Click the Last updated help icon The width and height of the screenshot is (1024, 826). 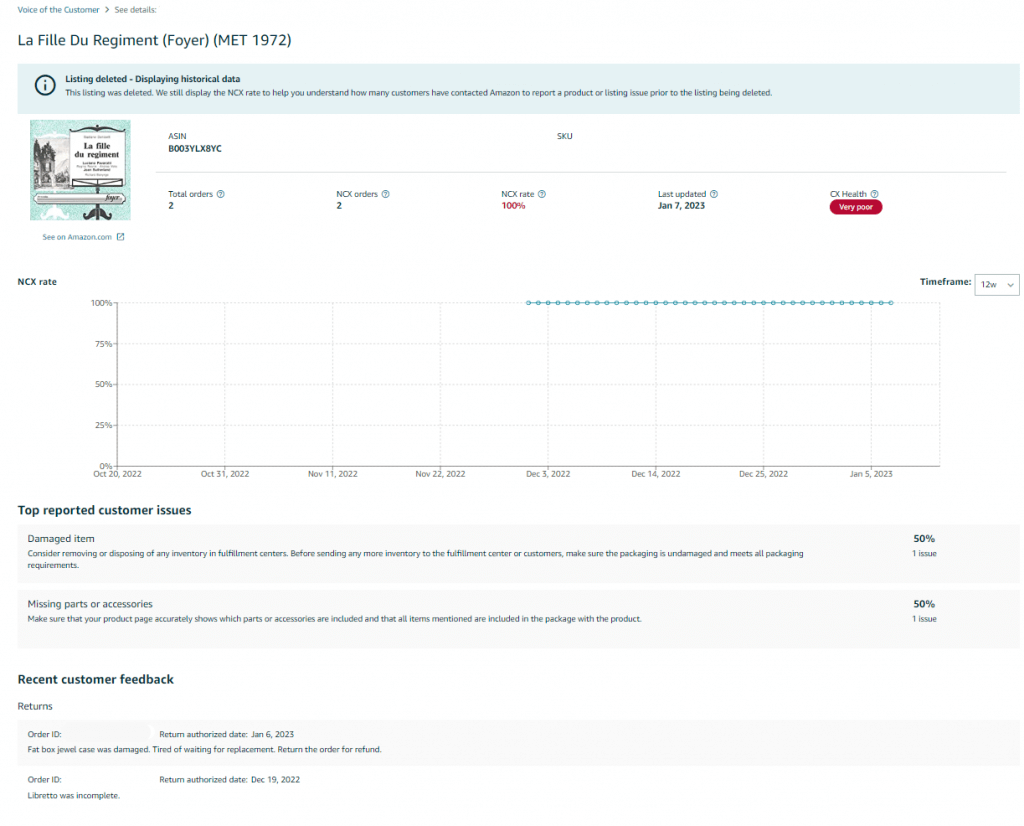(714, 194)
